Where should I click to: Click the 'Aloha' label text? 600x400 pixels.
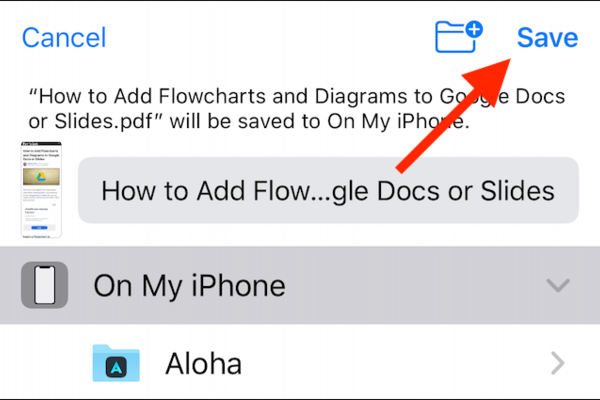point(204,363)
